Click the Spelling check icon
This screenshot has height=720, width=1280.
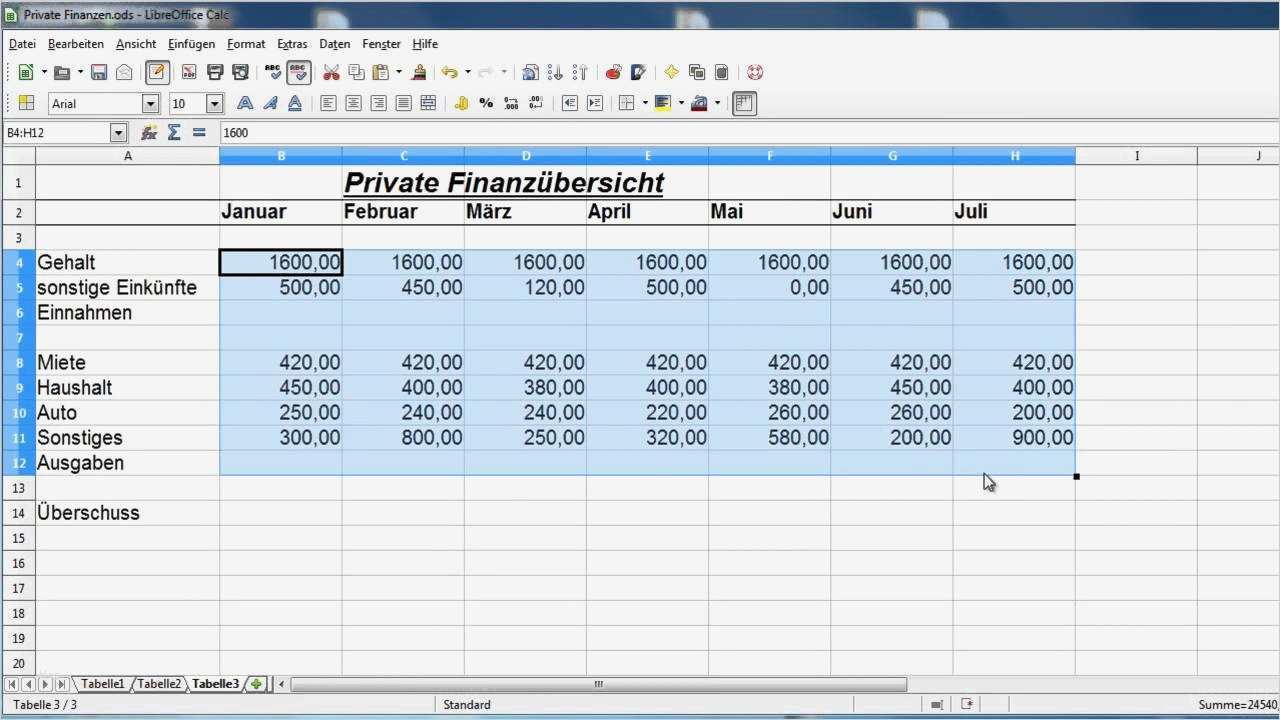click(272, 72)
